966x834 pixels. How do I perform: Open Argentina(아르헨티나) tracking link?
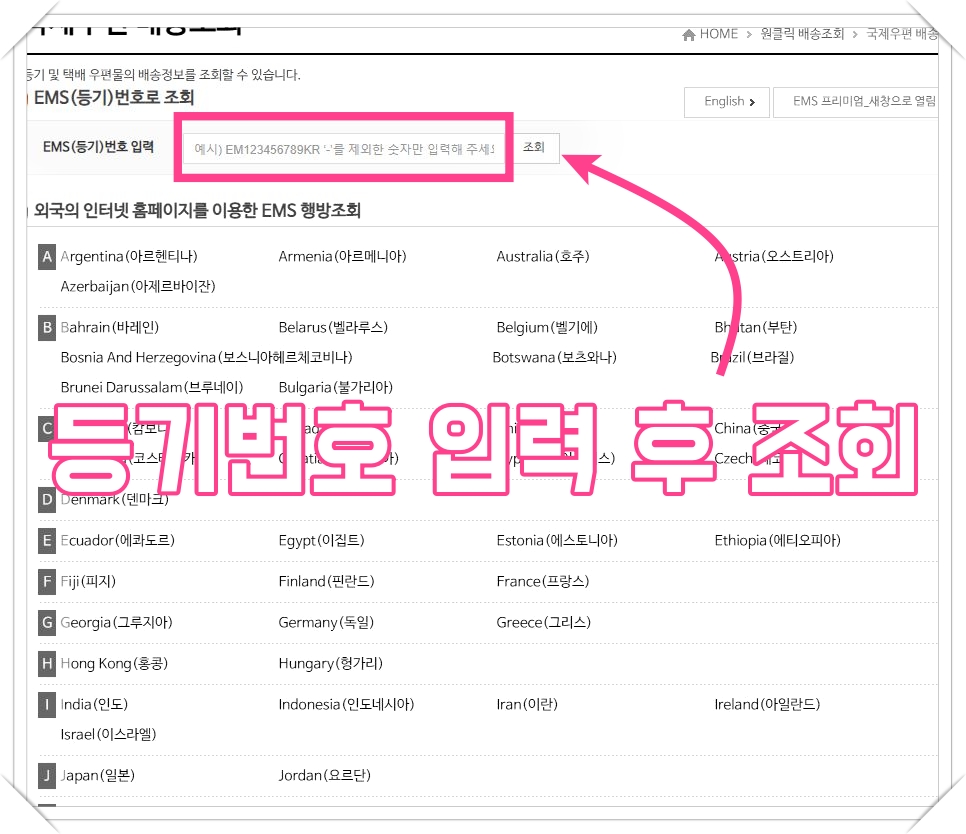point(129,257)
